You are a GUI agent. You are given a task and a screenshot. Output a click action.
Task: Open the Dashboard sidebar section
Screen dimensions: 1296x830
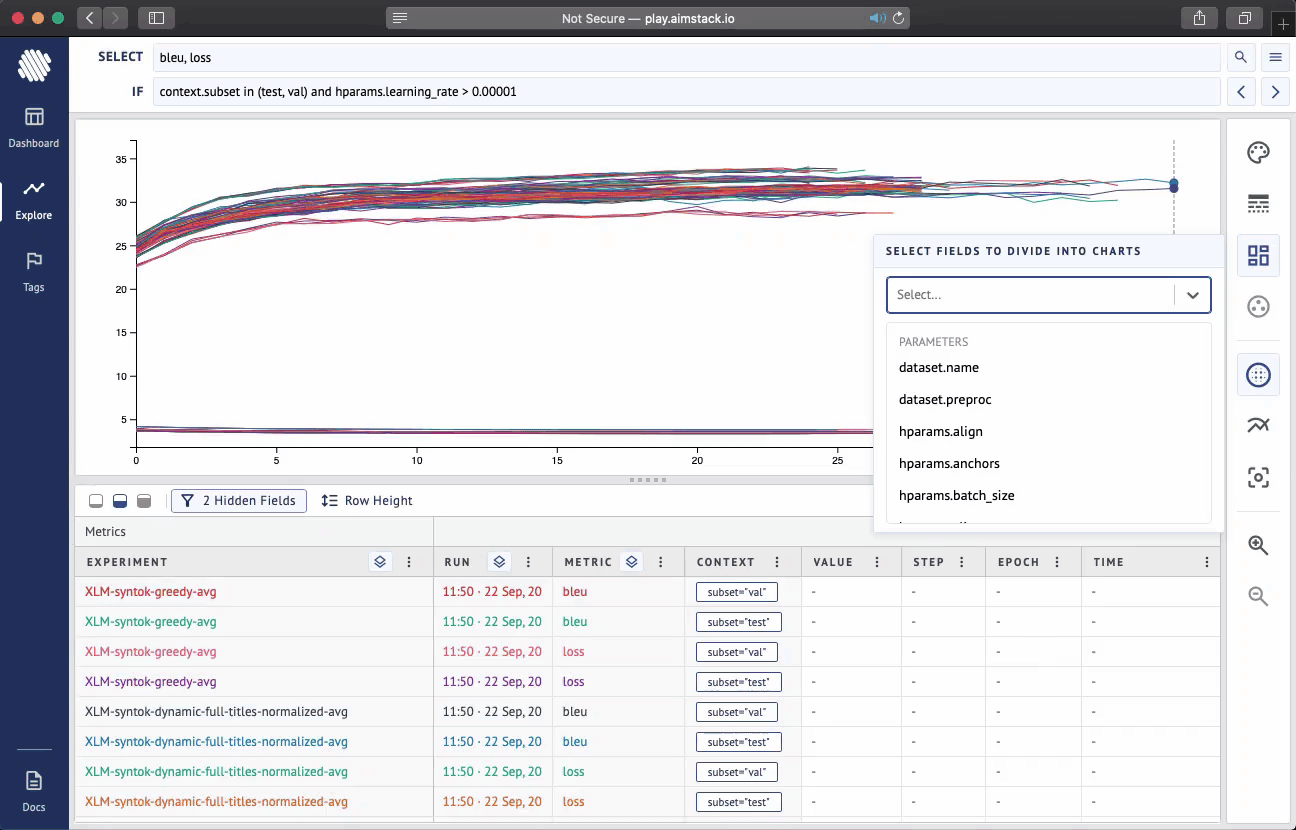[34, 128]
